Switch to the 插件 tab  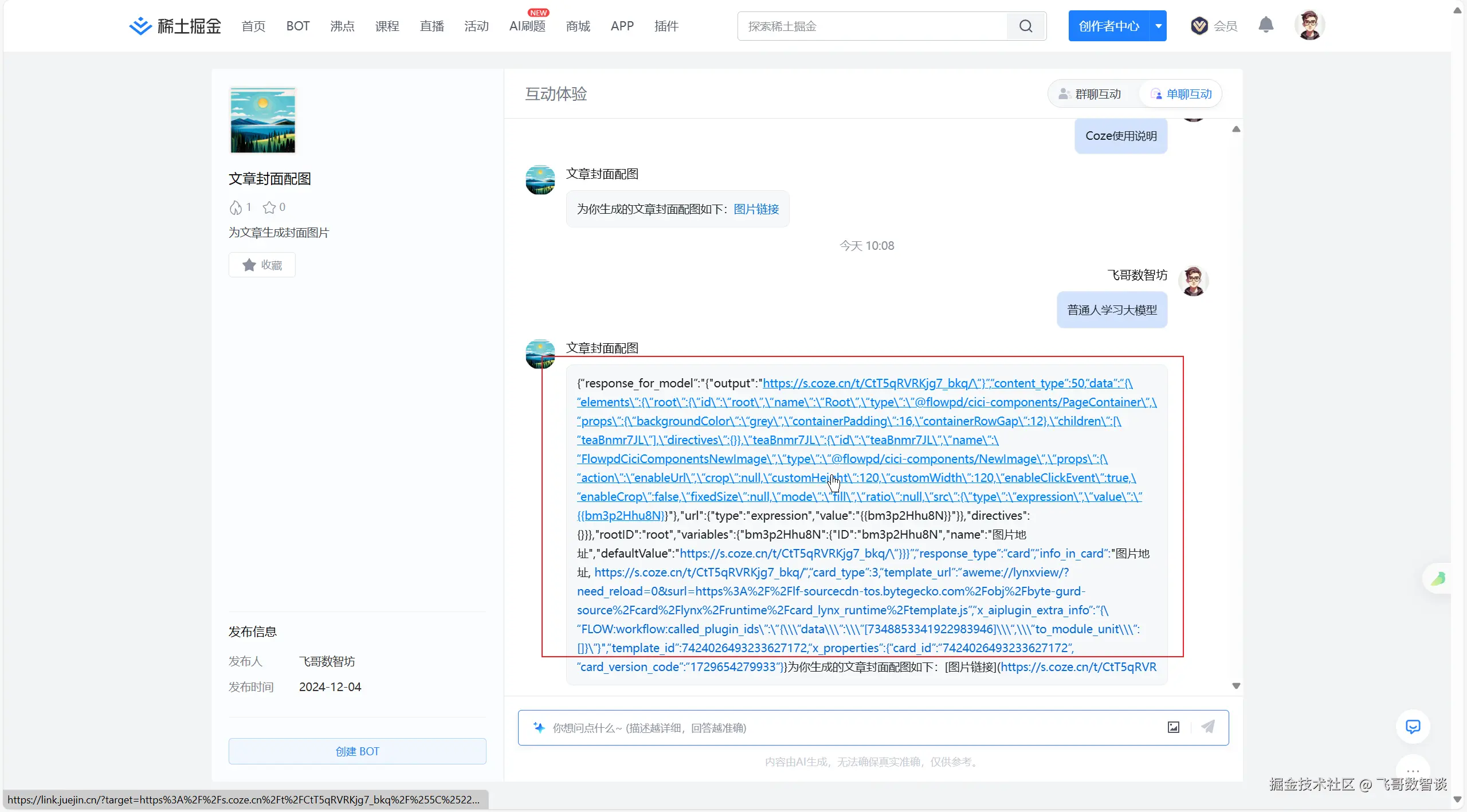(666, 26)
